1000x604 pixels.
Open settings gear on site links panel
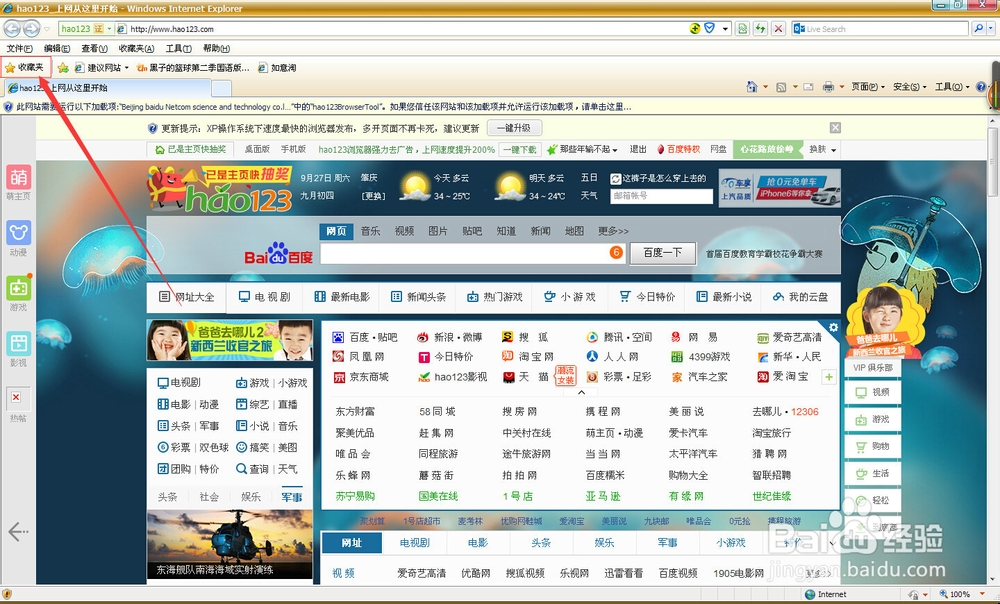click(x=833, y=327)
